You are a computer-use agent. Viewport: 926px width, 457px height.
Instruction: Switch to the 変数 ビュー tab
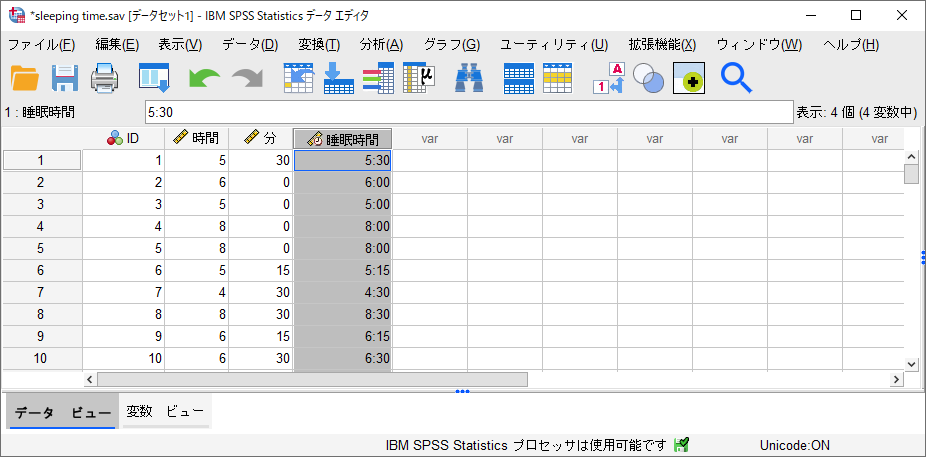tap(165, 412)
